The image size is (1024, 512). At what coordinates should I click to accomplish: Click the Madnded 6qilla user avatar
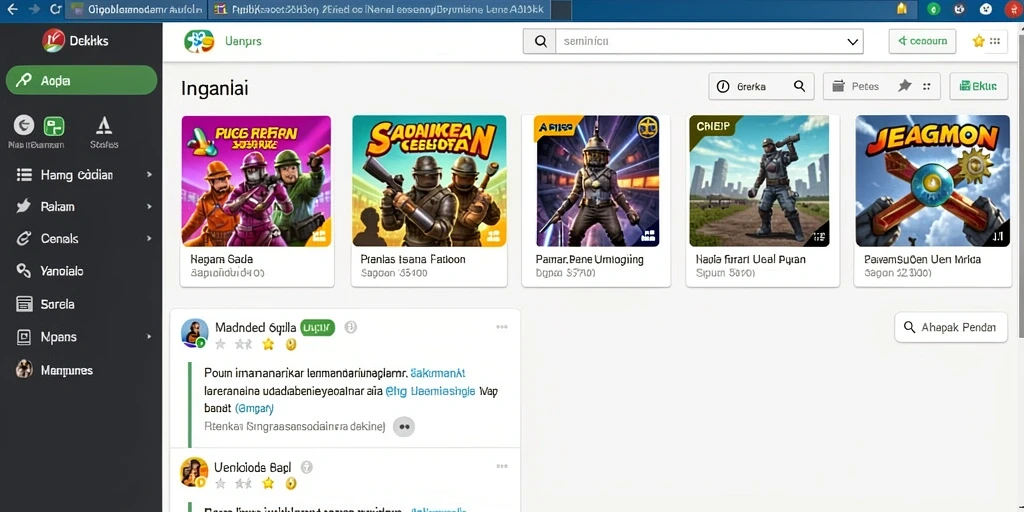click(x=195, y=332)
